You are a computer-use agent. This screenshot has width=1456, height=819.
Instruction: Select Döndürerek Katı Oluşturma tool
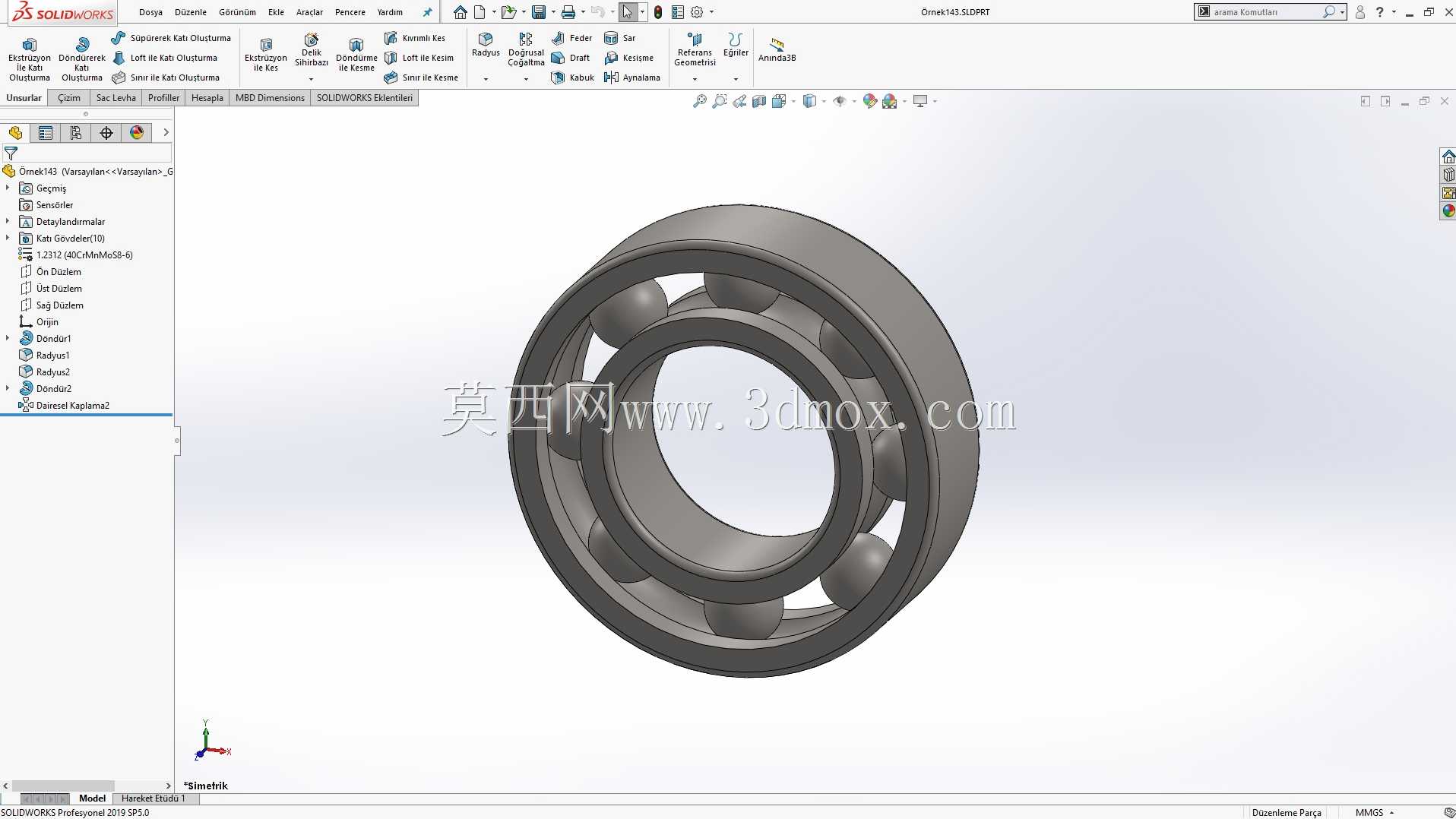coord(82,59)
